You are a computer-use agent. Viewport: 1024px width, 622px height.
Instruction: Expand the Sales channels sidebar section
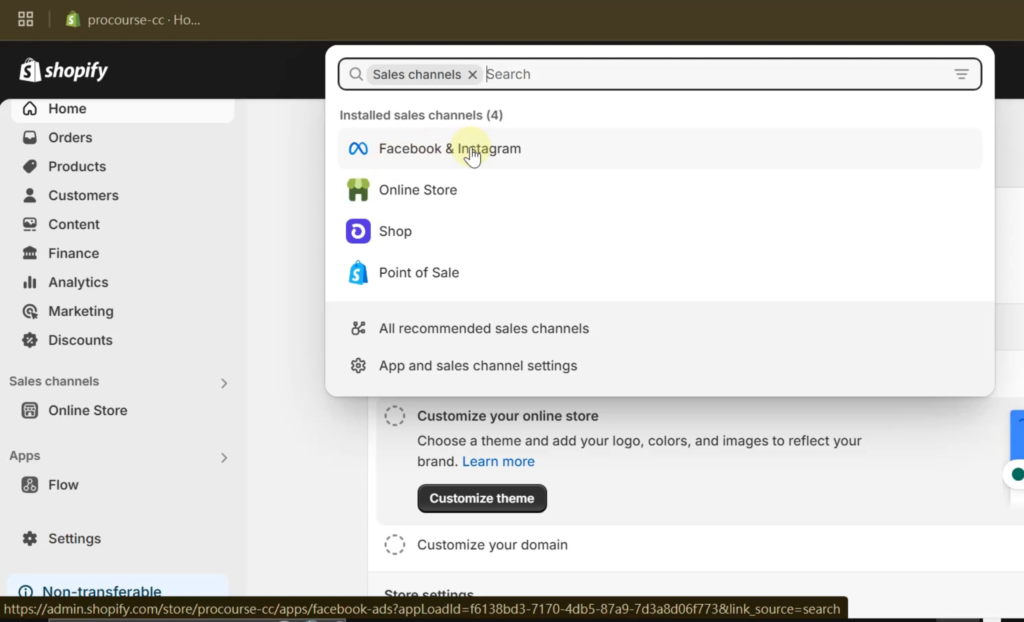(224, 383)
